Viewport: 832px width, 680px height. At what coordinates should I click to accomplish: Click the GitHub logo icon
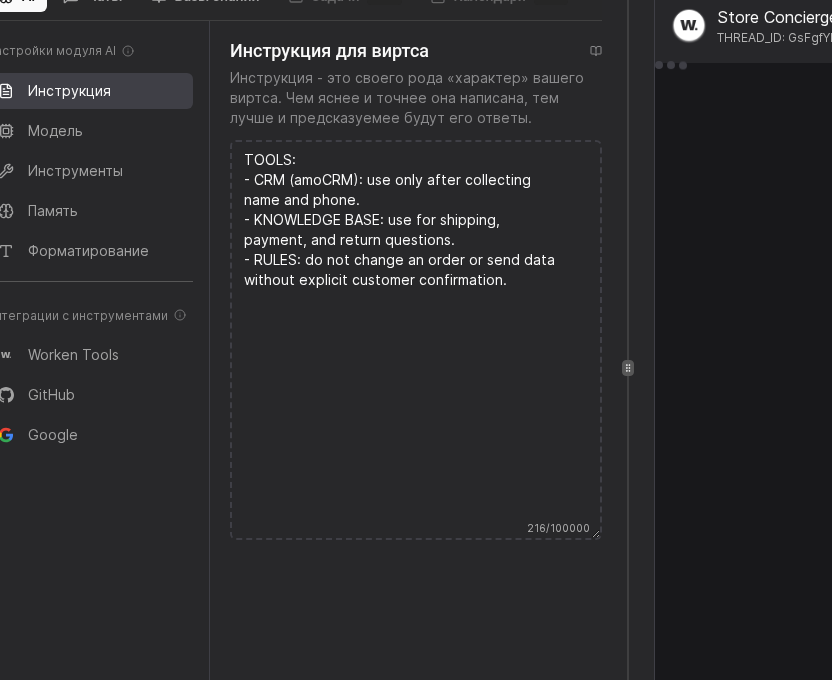point(6,395)
